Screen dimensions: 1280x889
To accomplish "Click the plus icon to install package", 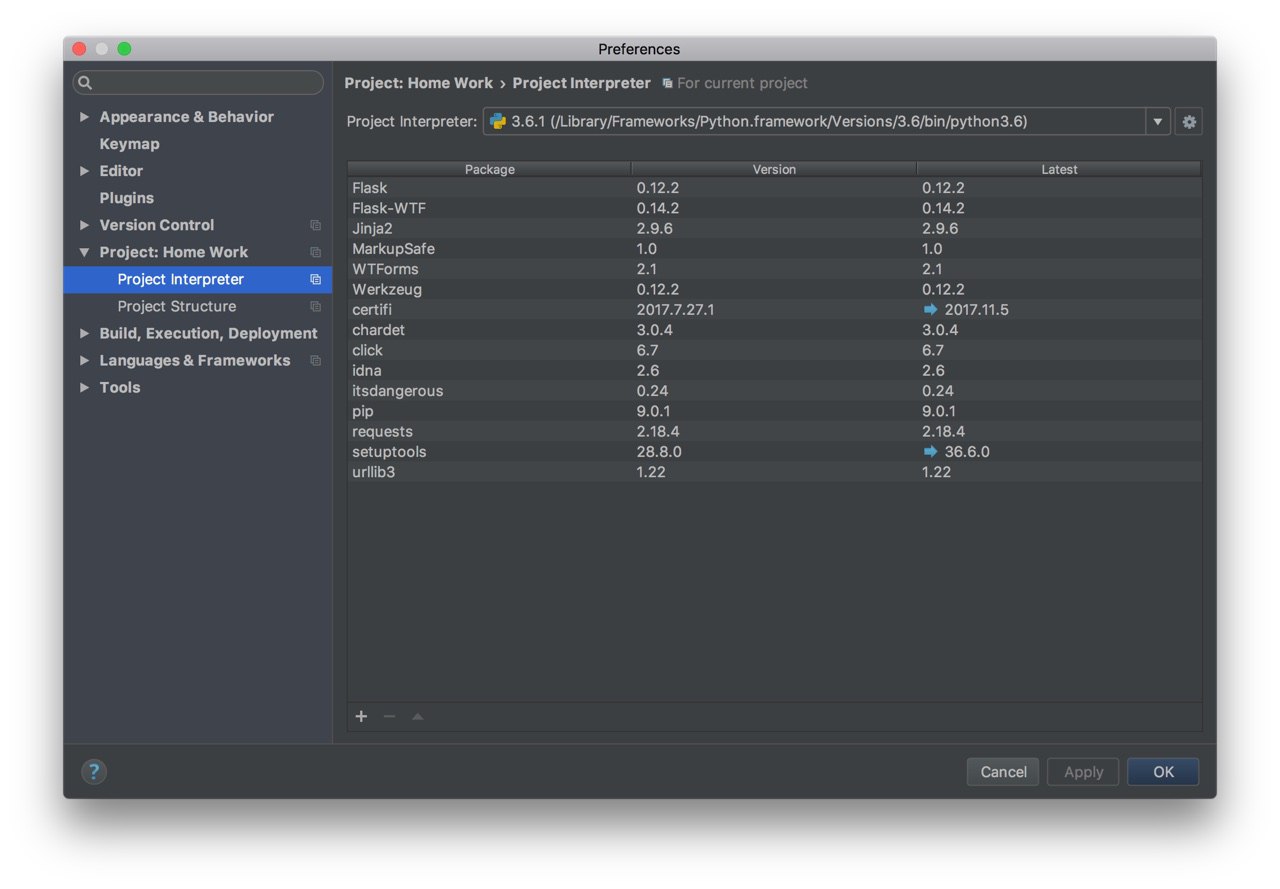I will coord(362,716).
